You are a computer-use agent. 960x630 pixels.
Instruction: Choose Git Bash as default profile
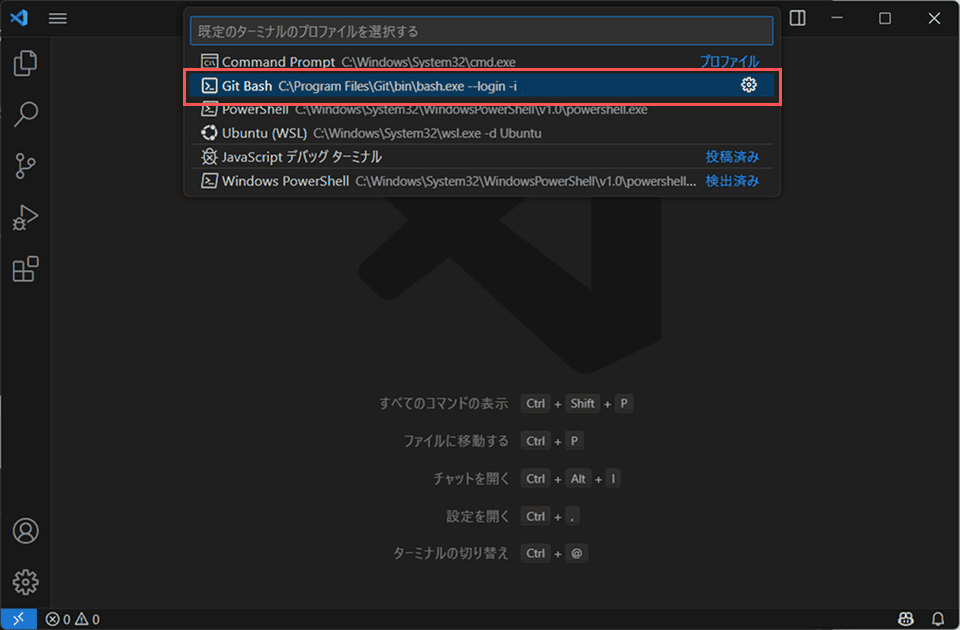click(481, 86)
